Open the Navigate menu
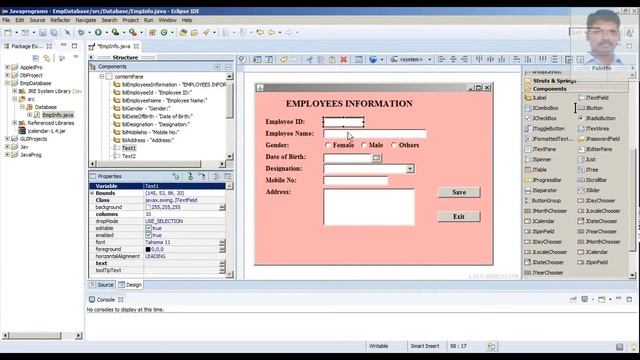This screenshot has height=360, width=640. pos(86,20)
